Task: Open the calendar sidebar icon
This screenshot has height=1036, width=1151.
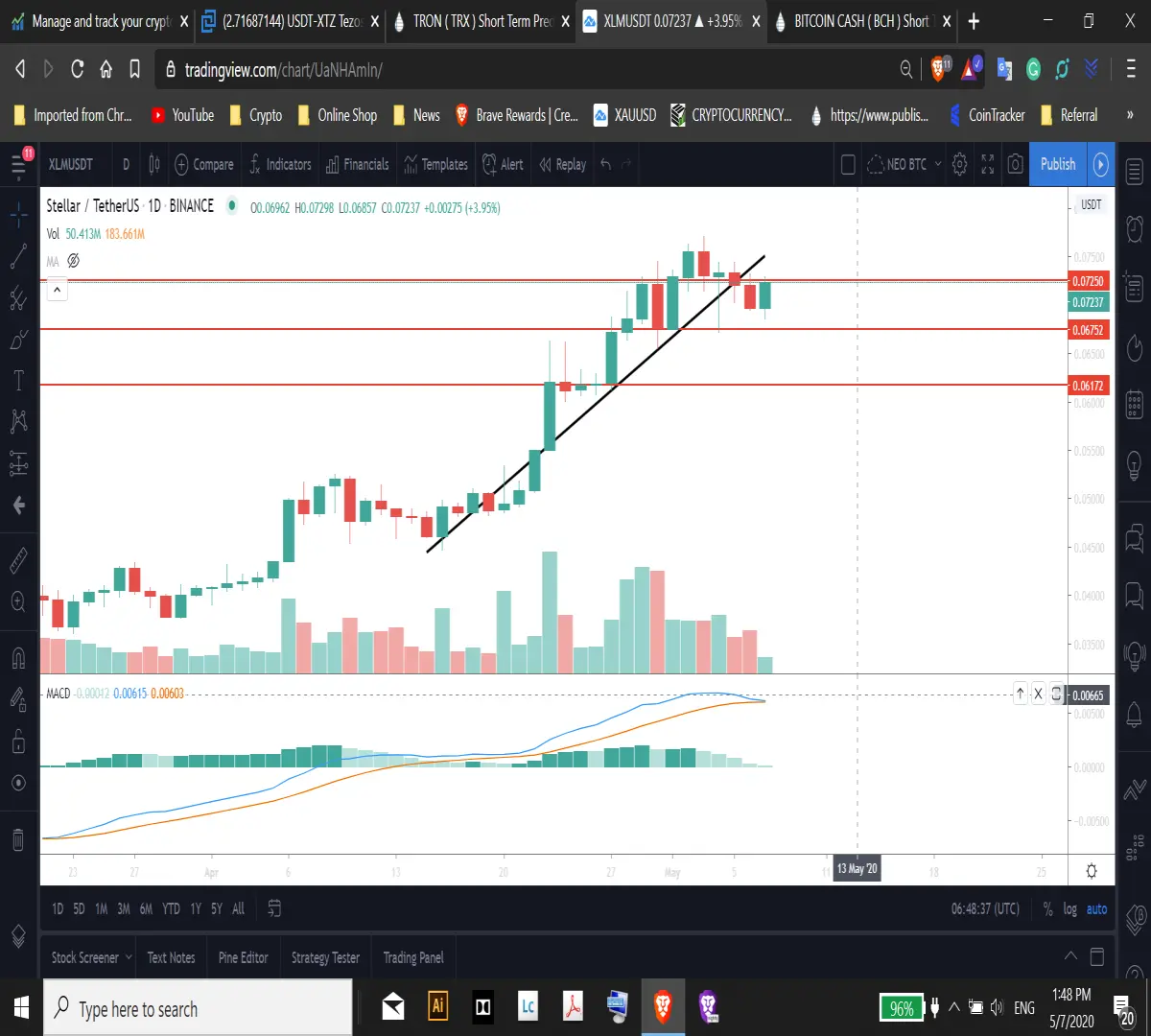Action: coord(1134,405)
